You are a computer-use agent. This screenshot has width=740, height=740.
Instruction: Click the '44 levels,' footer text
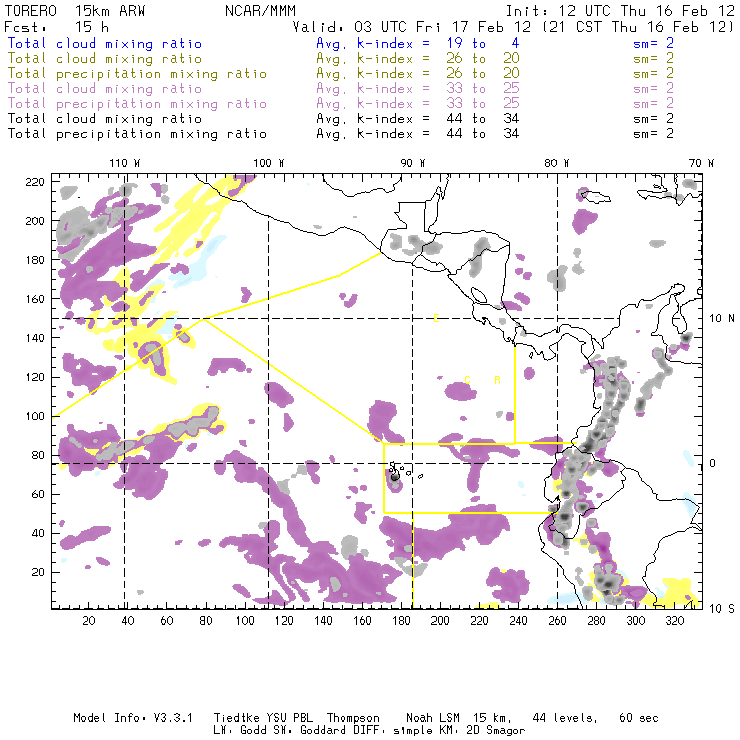coord(565,718)
